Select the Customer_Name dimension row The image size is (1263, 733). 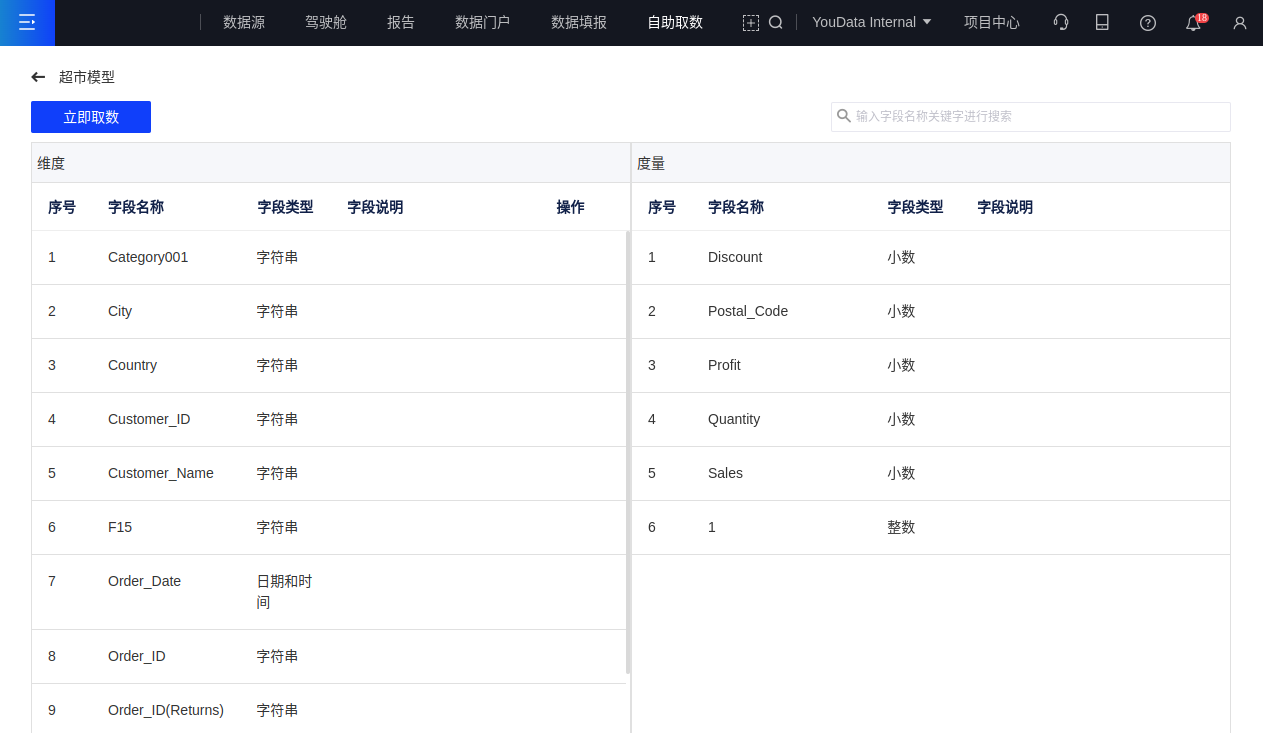160,473
